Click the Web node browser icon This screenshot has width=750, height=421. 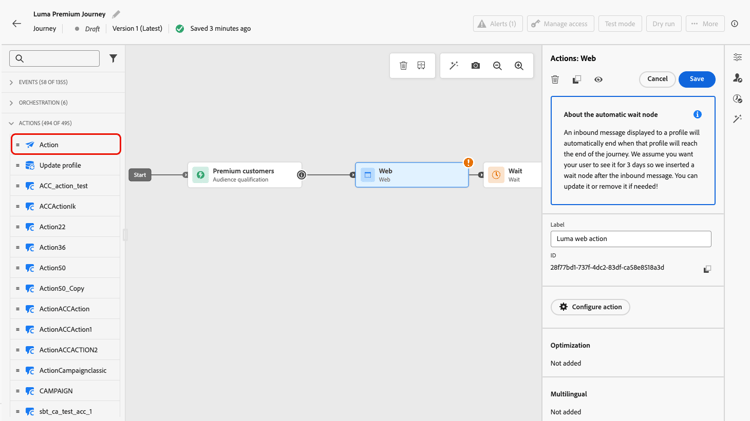(368, 175)
